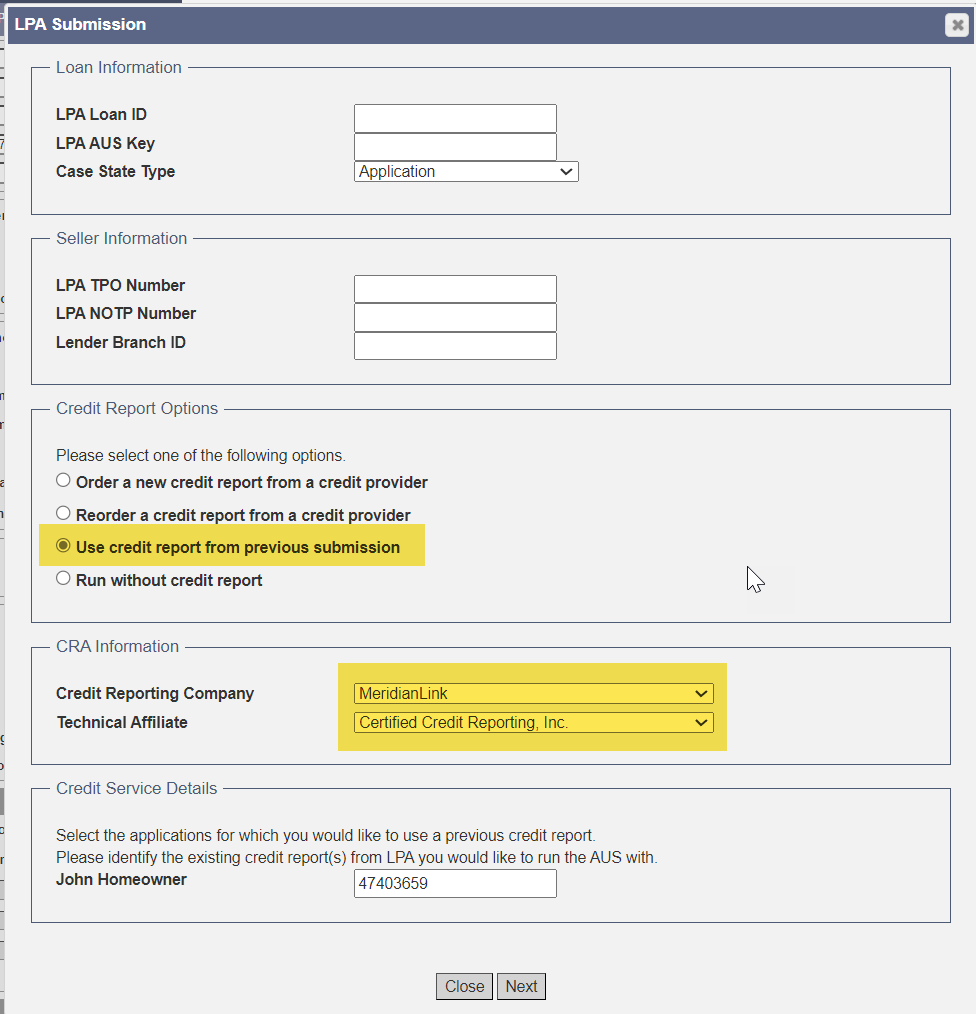Click the 'Seller Information' section heading

click(122, 238)
